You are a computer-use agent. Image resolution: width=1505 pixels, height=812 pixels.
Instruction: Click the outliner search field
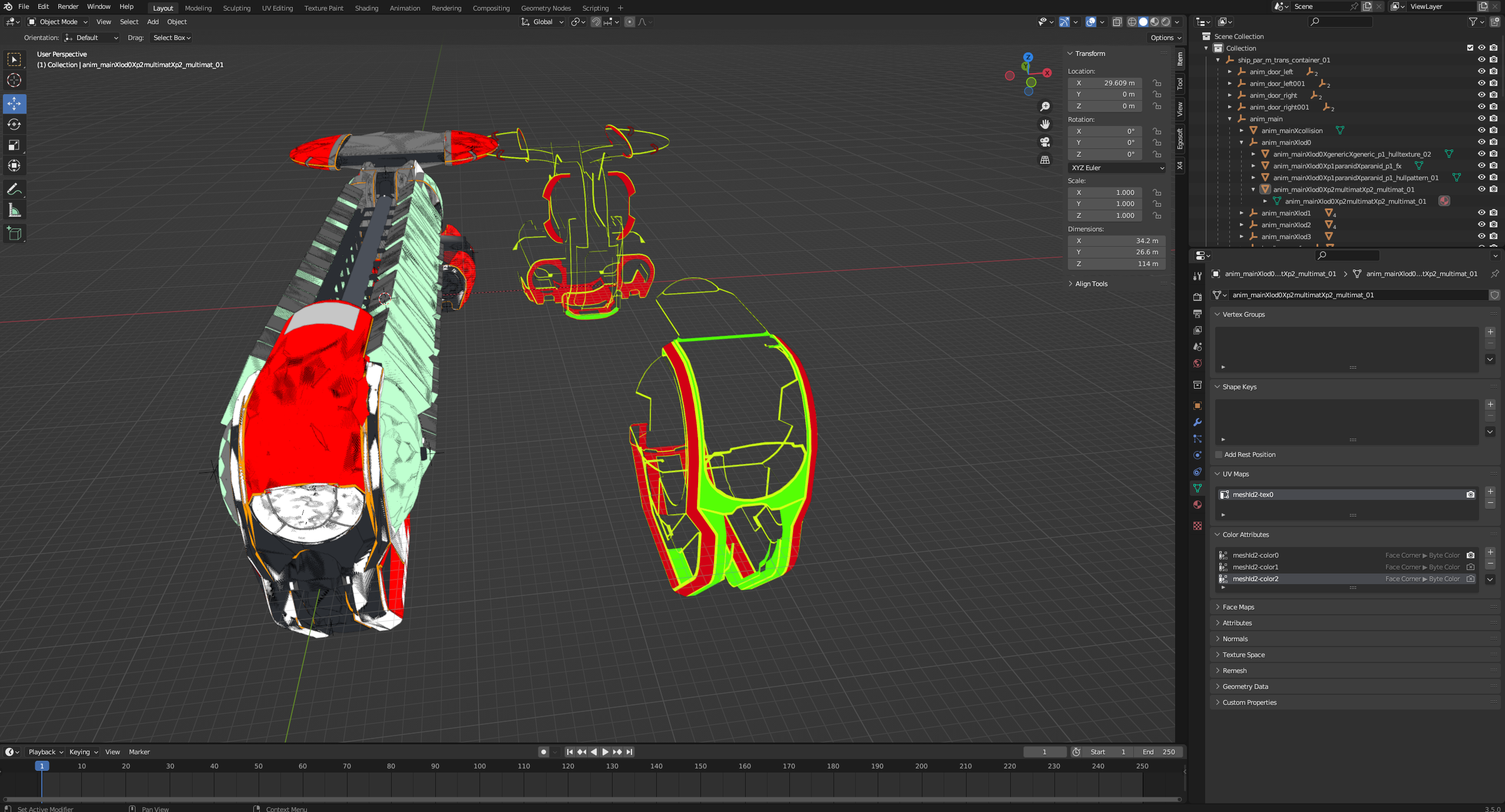(x=1340, y=22)
